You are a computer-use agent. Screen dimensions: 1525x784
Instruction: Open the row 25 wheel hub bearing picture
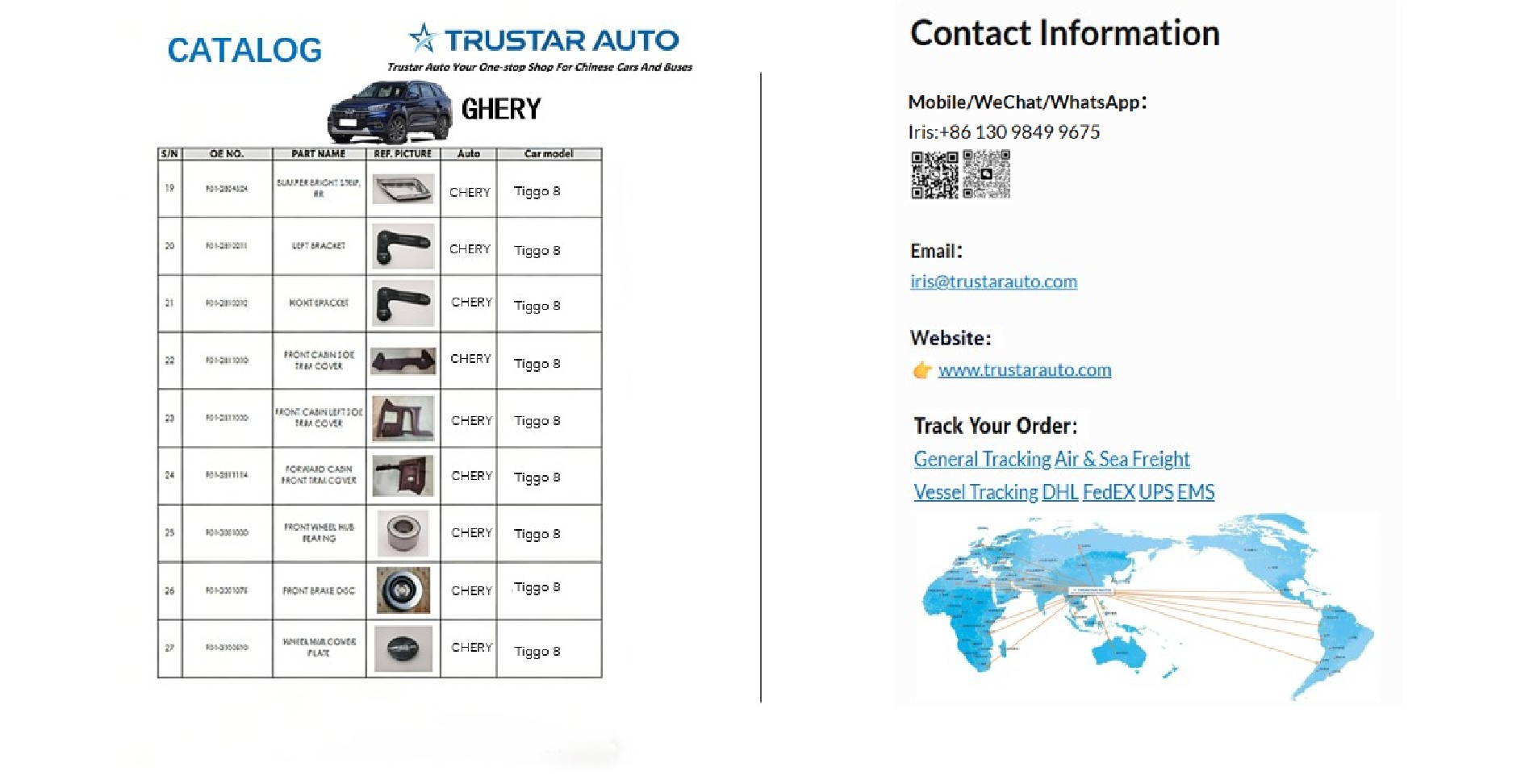point(403,533)
